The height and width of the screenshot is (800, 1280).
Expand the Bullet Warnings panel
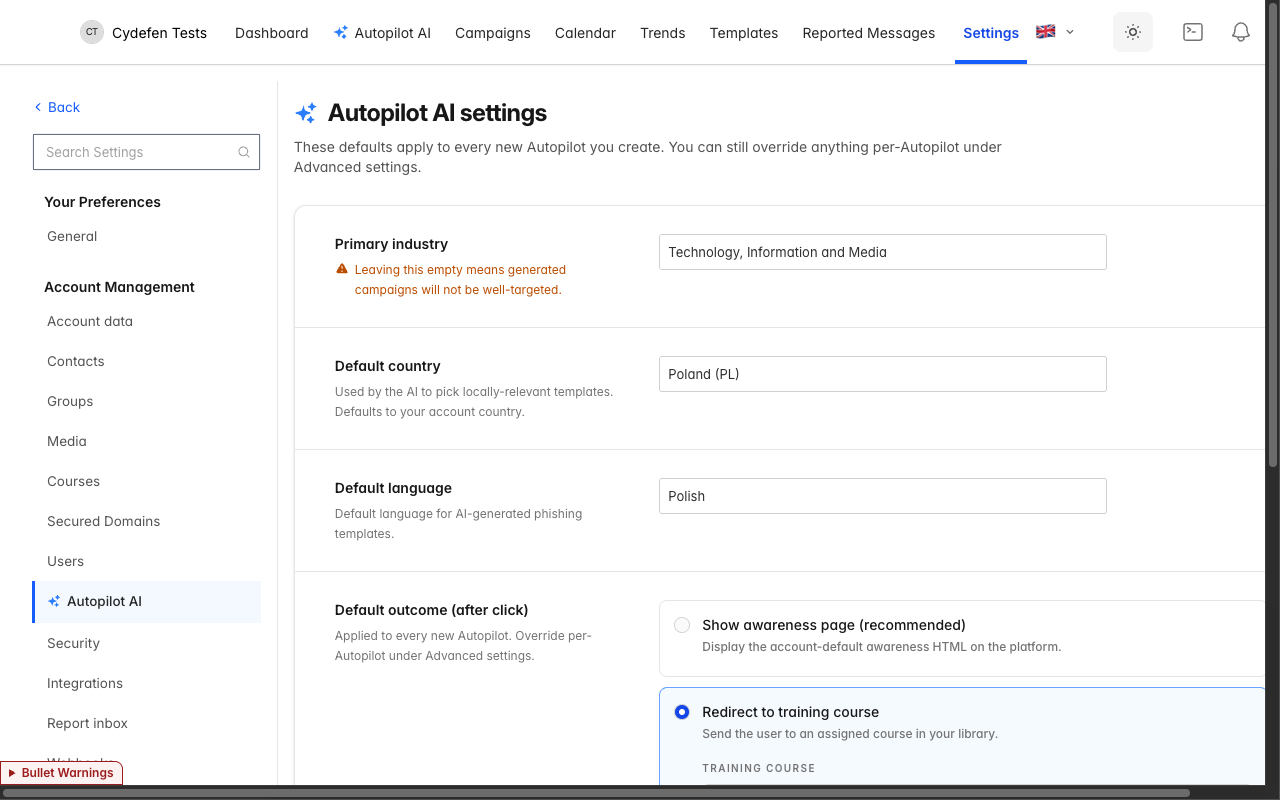(62, 773)
